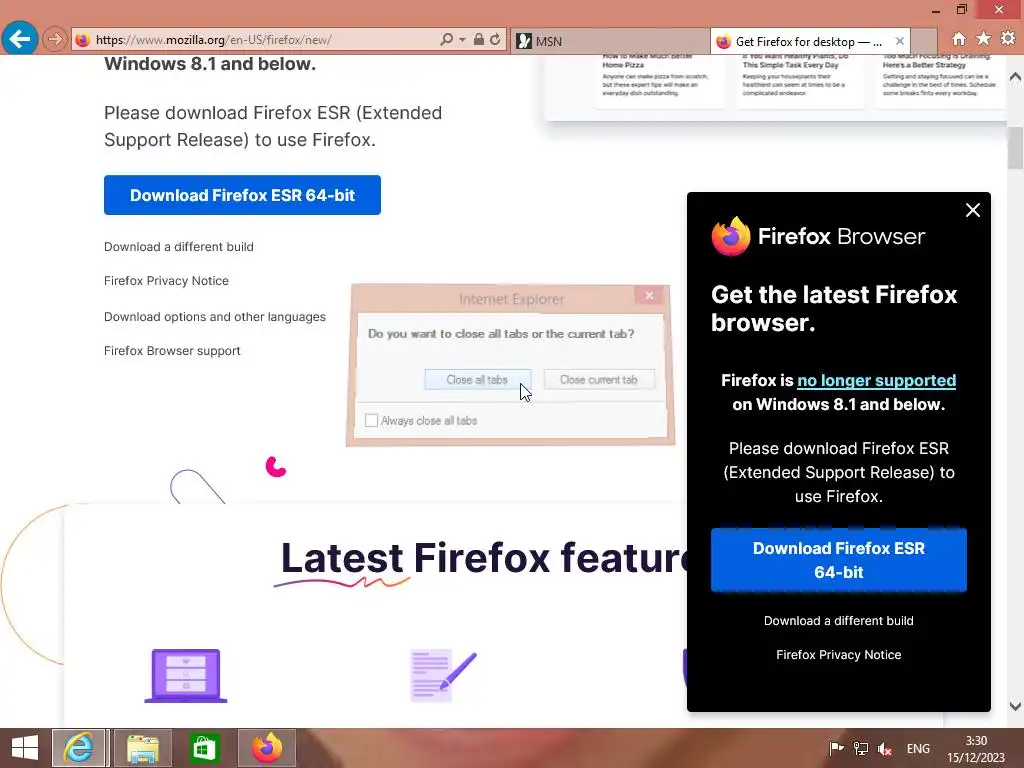Click the security lock icon

pos(479,39)
